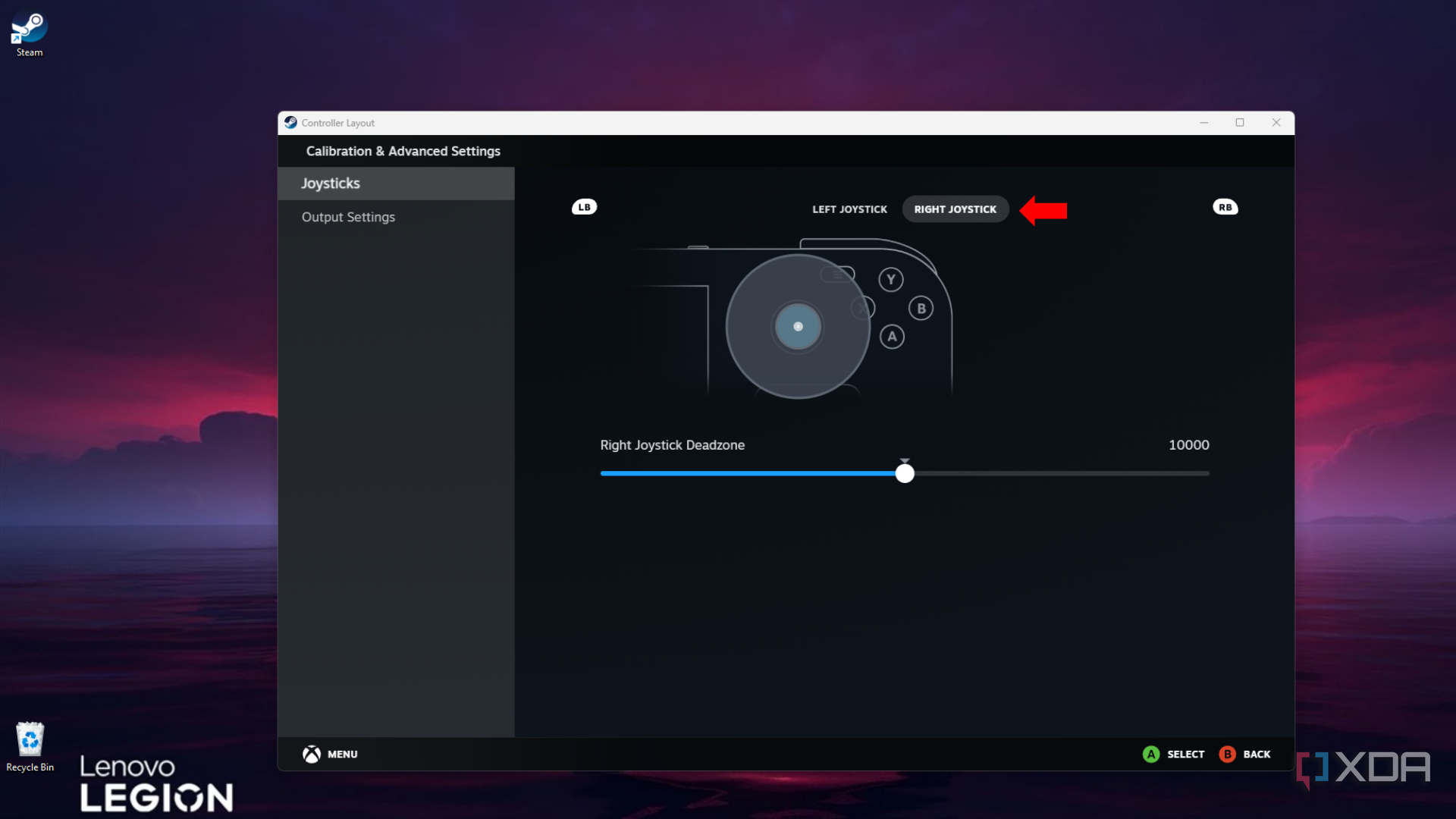This screenshot has height=819, width=1456.
Task: Open Output Settings in the sidebar
Action: point(348,217)
